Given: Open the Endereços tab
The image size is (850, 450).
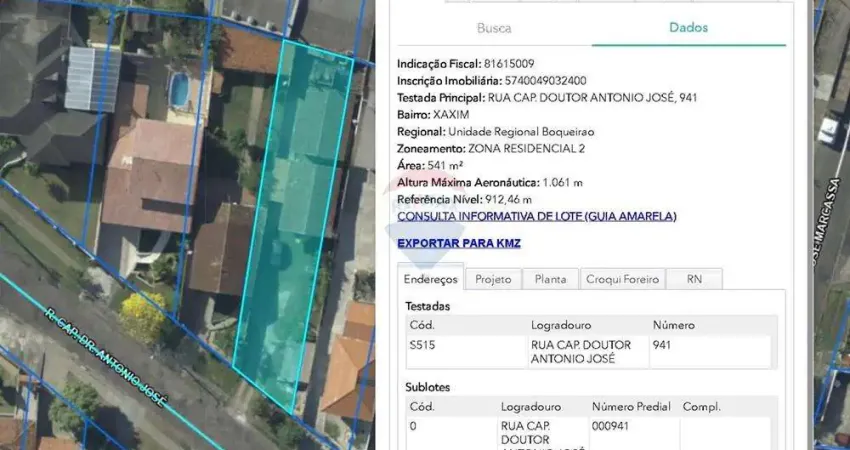Looking at the screenshot, I should coord(431,280).
